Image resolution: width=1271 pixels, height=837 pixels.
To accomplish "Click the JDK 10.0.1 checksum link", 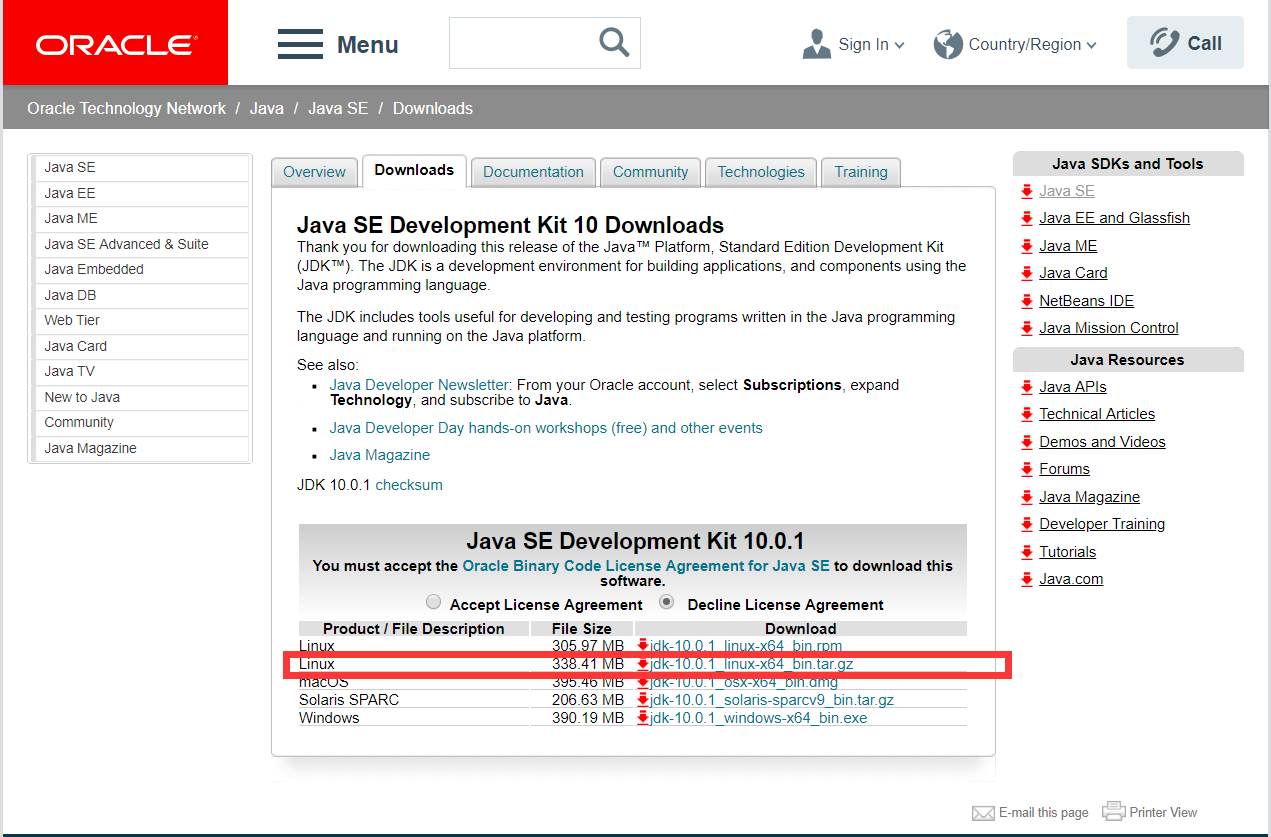I will tap(409, 485).
